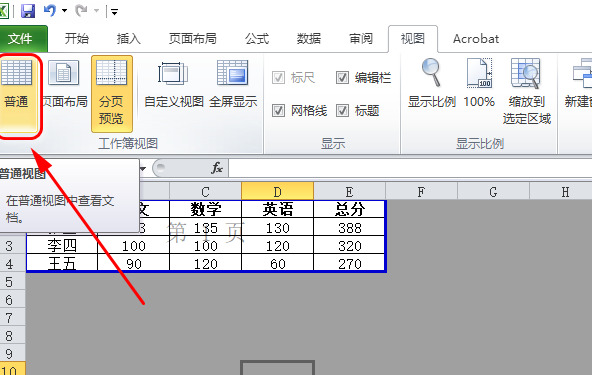
Task: Switch to the Insert (插入) tab
Action: coord(129,39)
